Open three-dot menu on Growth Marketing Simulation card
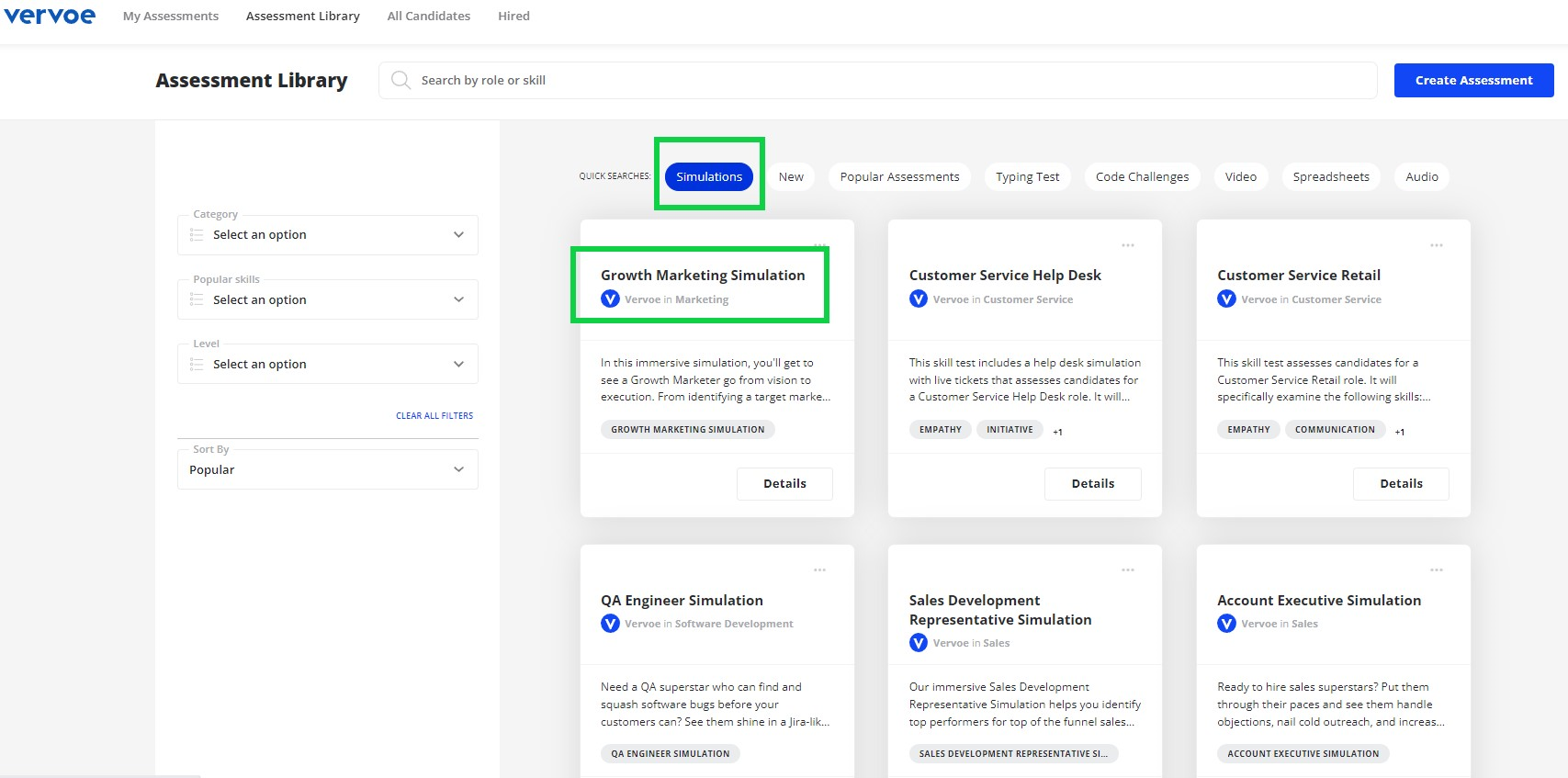The width and height of the screenshot is (1568, 778). (819, 245)
